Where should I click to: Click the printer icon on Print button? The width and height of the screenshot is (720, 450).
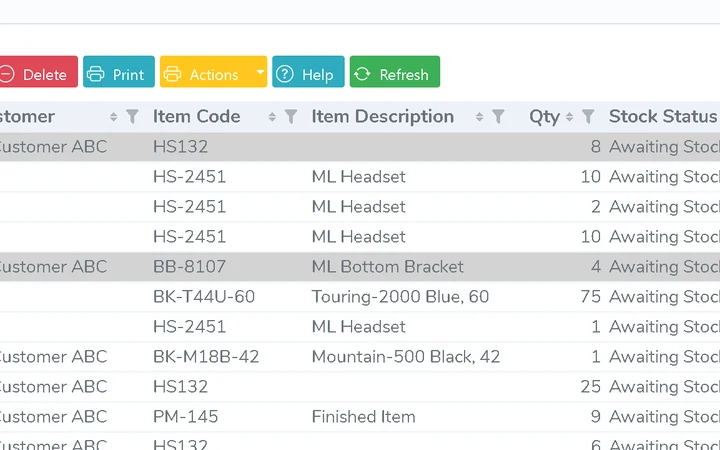pos(96,74)
